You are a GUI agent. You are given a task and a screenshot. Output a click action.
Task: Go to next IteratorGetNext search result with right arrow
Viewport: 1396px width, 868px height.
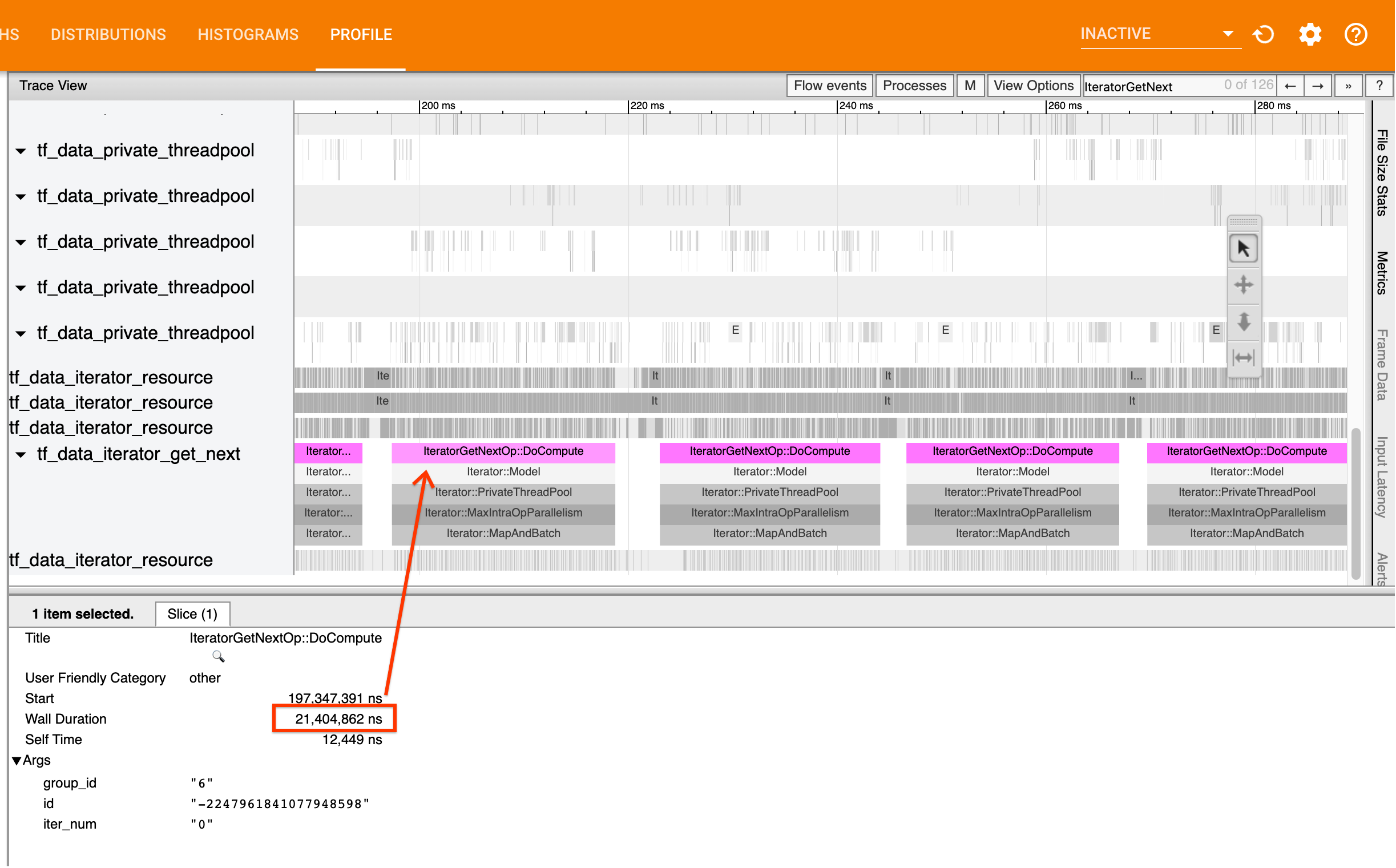point(1318,86)
